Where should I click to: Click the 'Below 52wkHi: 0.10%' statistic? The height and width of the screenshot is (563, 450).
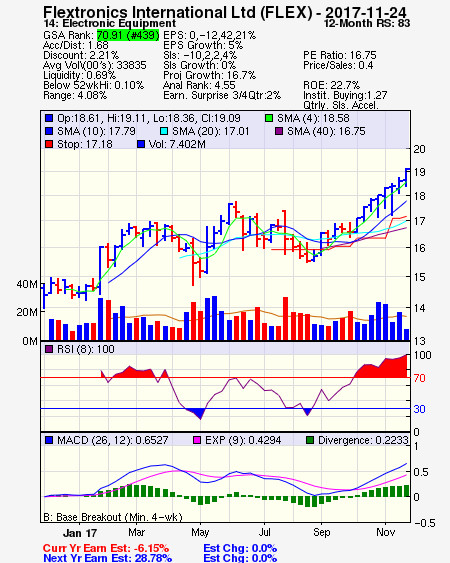93,85
